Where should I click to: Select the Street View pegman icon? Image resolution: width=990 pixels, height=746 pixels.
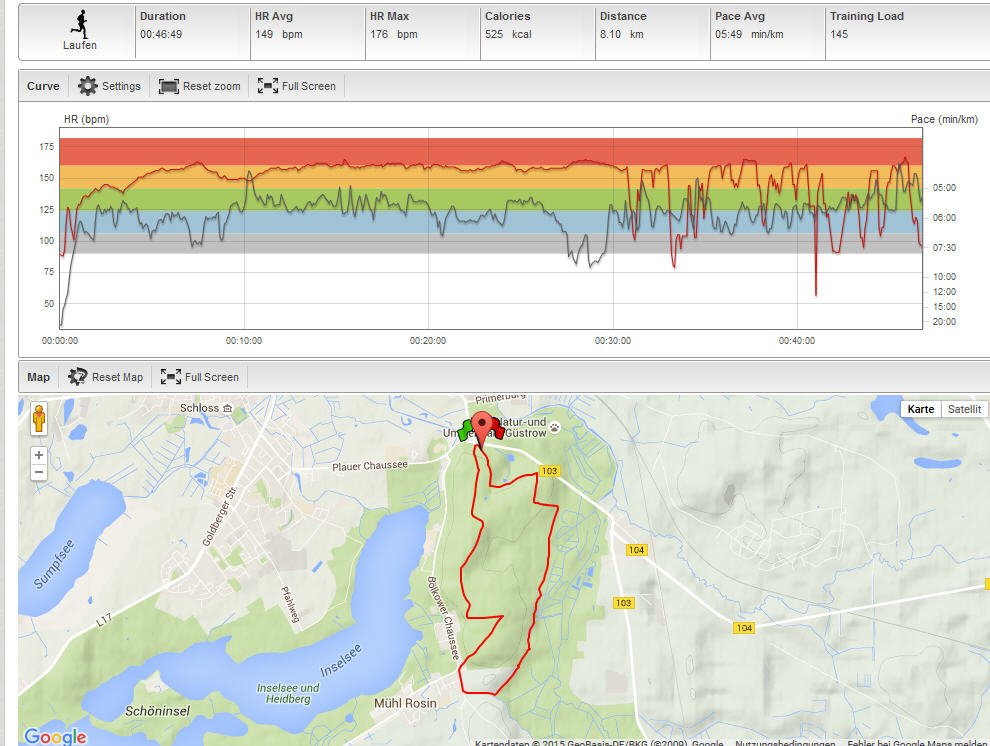39,418
